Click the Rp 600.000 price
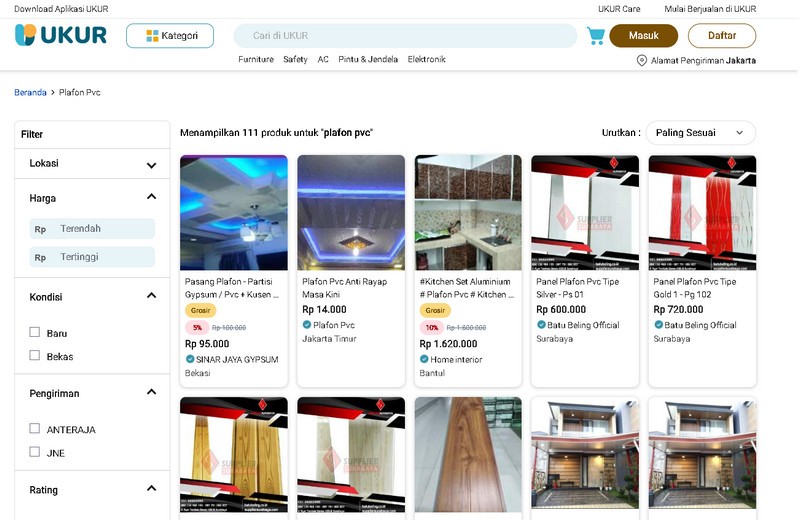Image resolution: width=800 pixels, height=520 pixels. click(x=561, y=309)
